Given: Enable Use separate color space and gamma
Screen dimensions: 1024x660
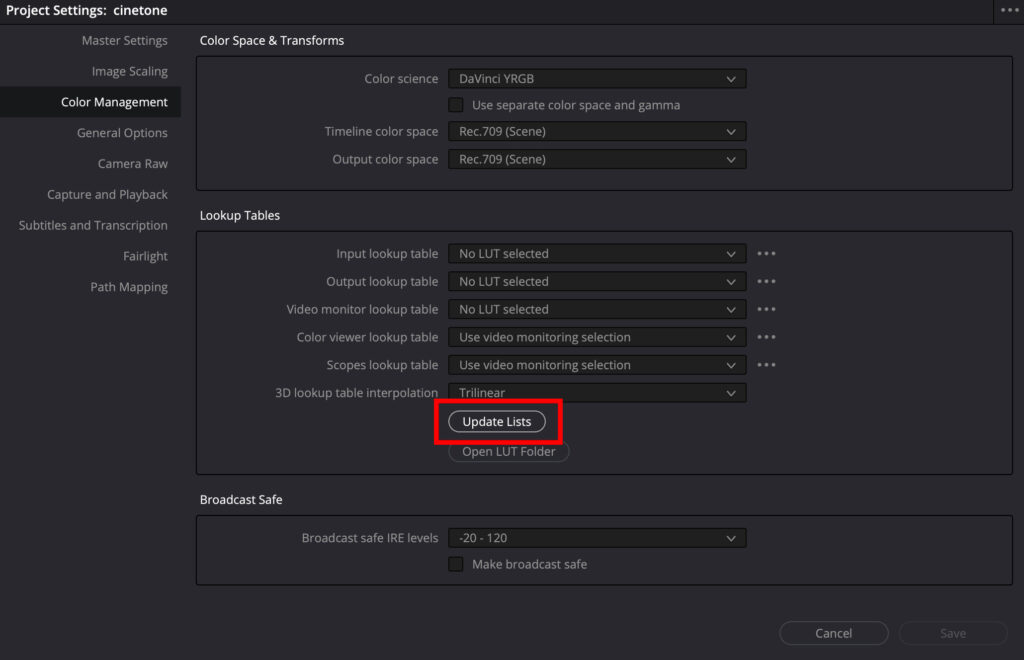Looking at the screenshot, I should (456, 105).
